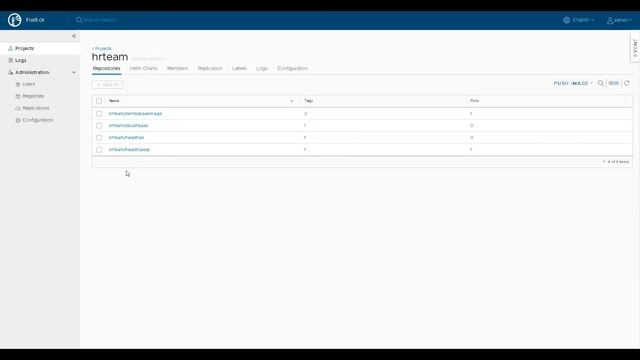This screenshot has height=360, width=640.
Task: Check the third repository row checkbox
Action: click(x=99, y=138)
